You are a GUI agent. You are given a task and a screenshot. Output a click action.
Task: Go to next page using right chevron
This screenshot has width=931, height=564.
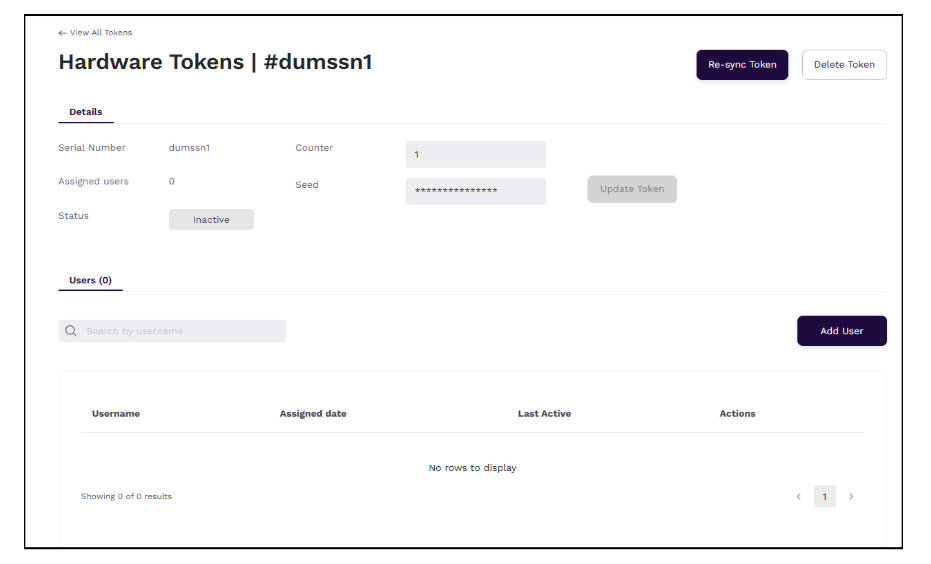coord(851,497)
